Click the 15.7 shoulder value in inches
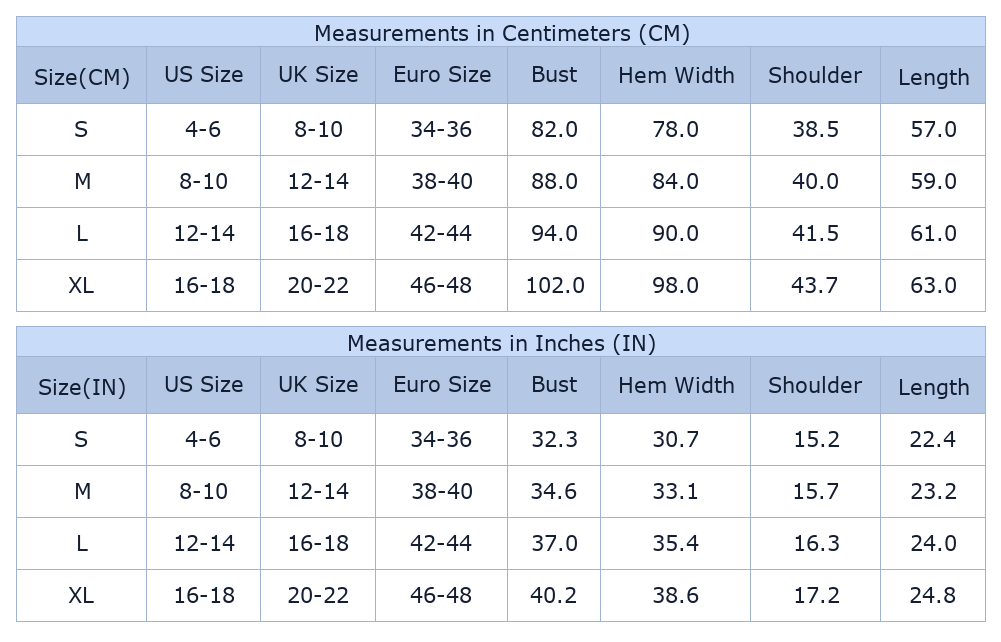1001x642 pixels. click(815, 491)
